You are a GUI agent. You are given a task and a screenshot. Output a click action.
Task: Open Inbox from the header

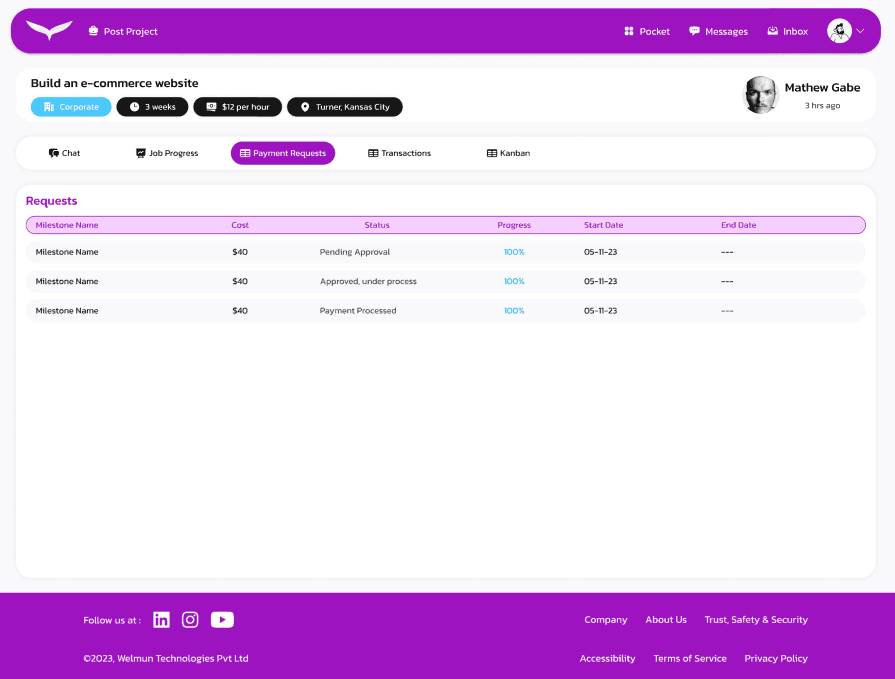click(788, 31)
